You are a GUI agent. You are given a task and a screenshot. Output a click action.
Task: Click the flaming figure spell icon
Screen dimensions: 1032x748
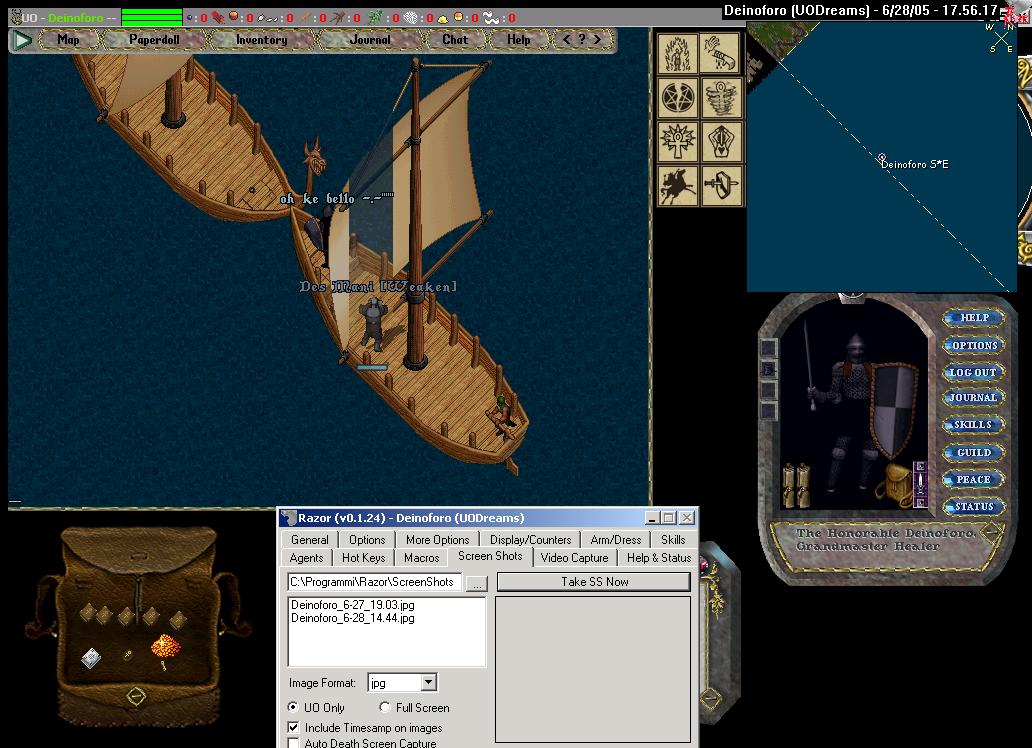(x=679, y=53)
